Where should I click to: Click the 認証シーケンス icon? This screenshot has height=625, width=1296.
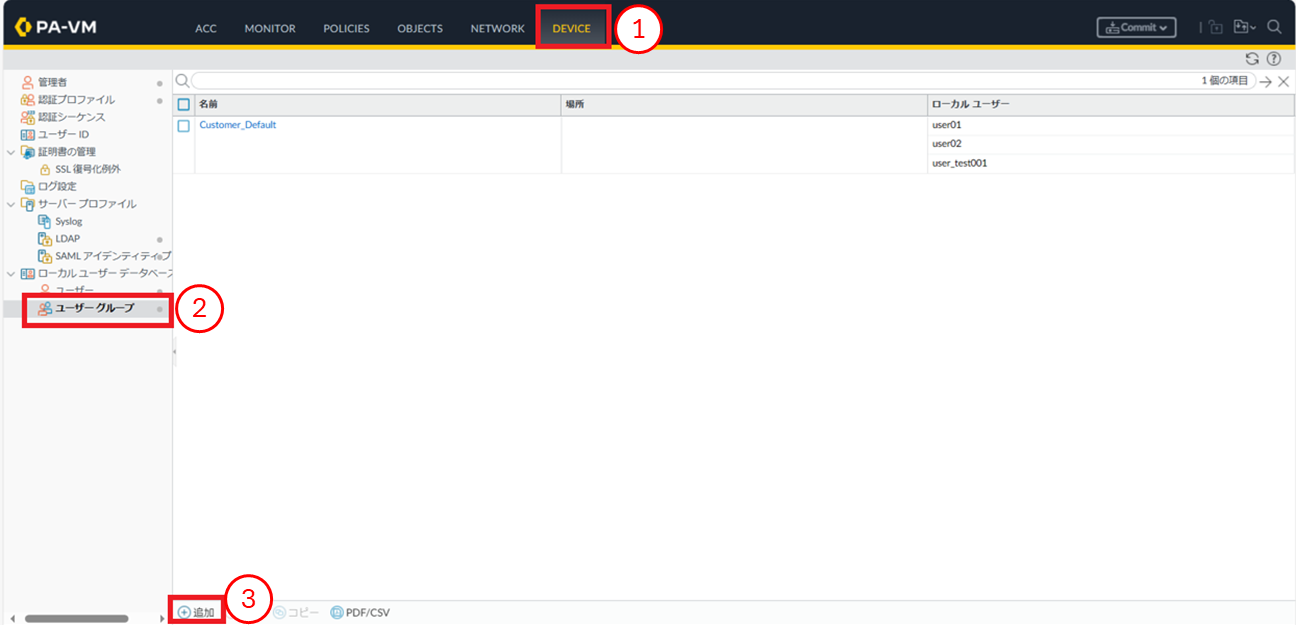(x=28, y=117)
